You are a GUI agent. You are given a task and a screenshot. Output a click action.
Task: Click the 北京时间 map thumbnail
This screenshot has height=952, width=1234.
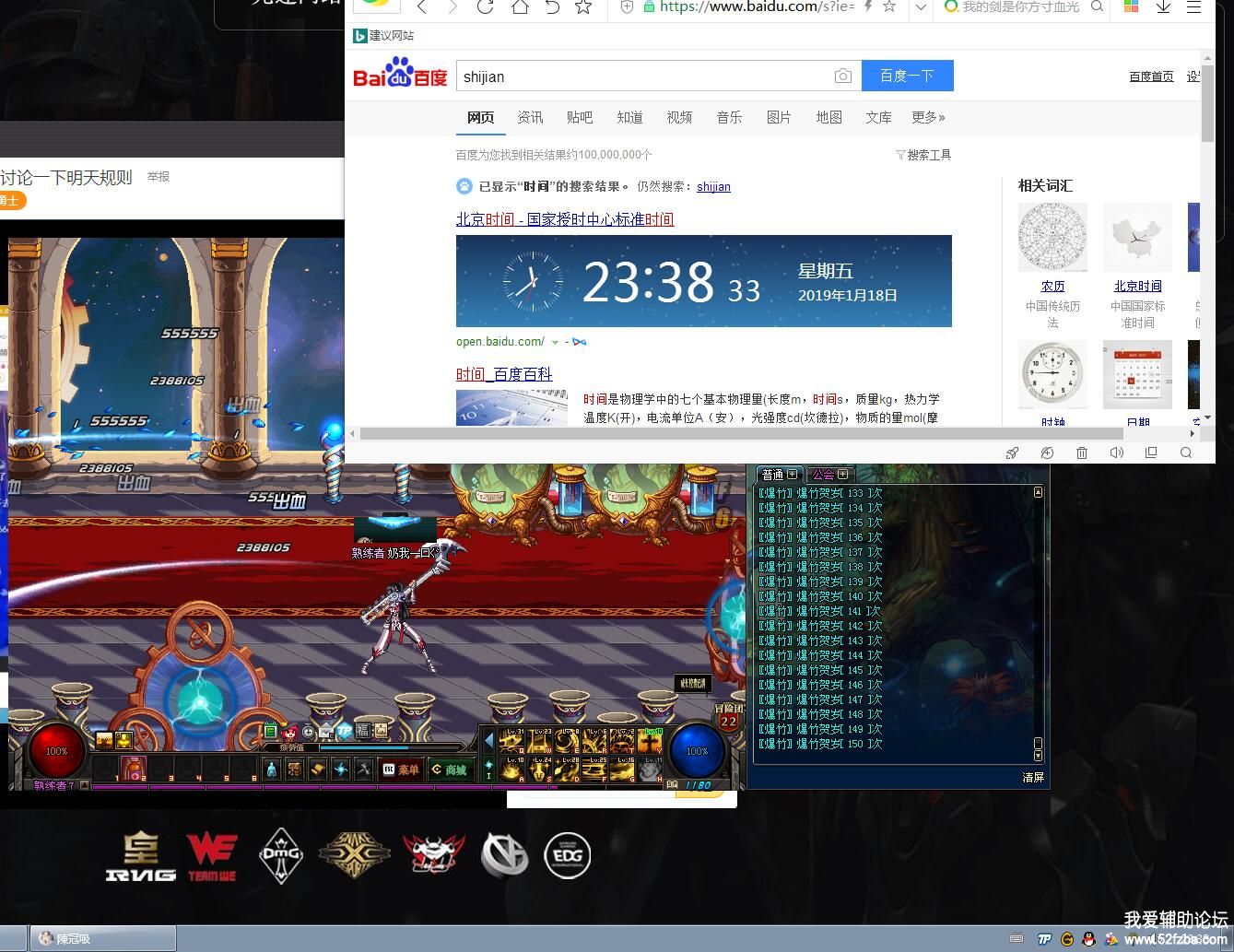tap(1137, 237)
